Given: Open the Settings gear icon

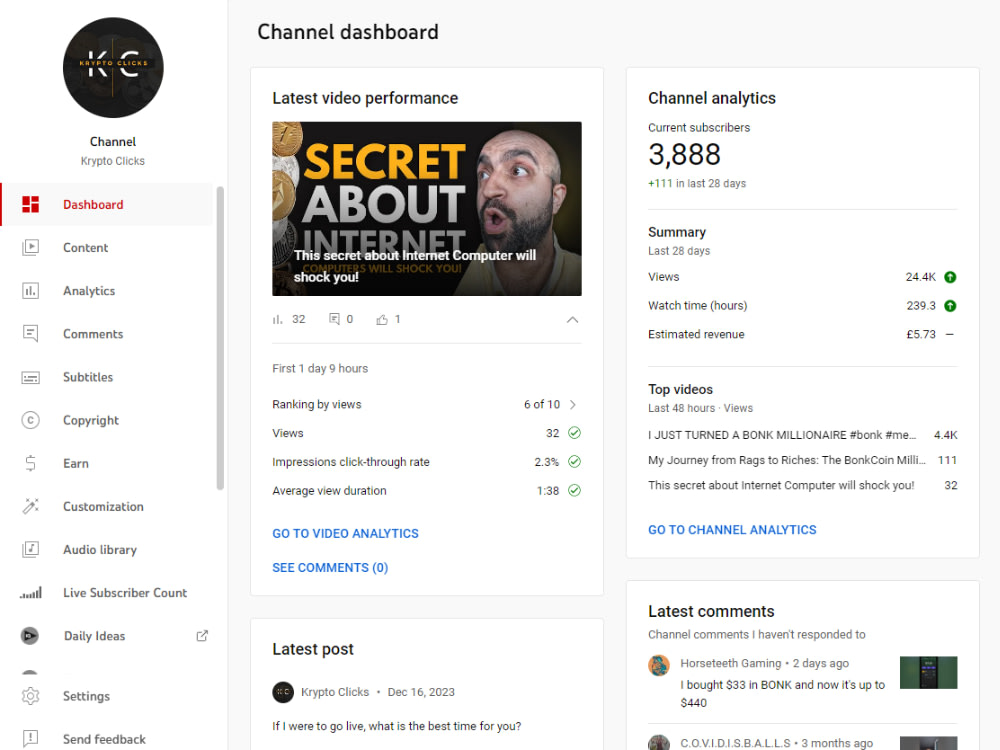Looking at the screenshot, I should click(x=31, y=696).
